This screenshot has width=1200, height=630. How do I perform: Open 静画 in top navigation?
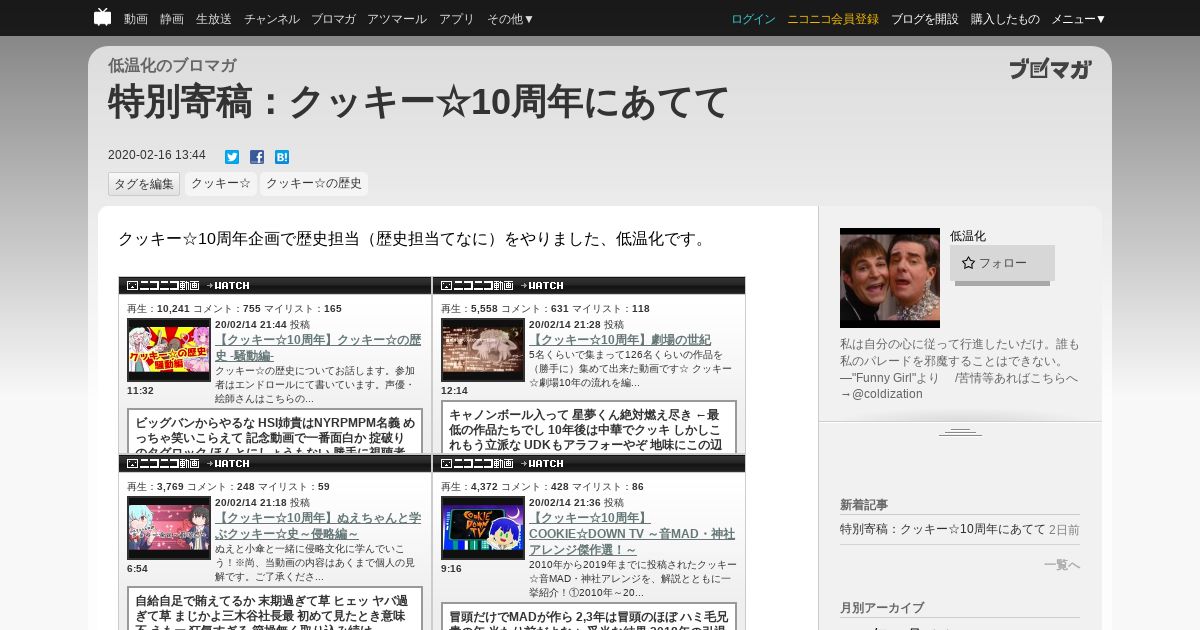pyautogui.click(x=172, y=19)
